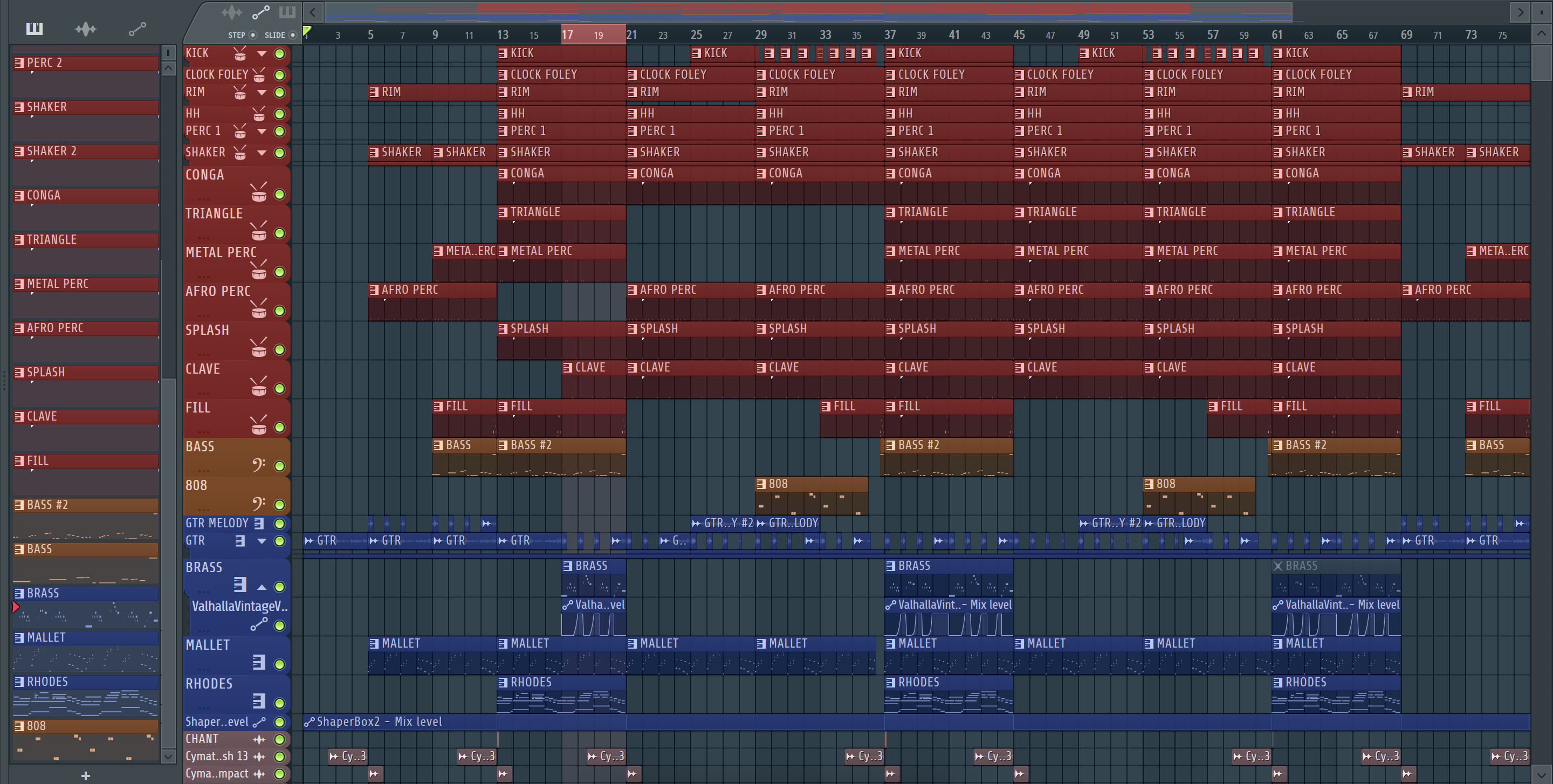Click the piano pattern icon in playlist header
Image resolution: width=1553 pixels, height=784 pixels.
[x=287, y=12]
